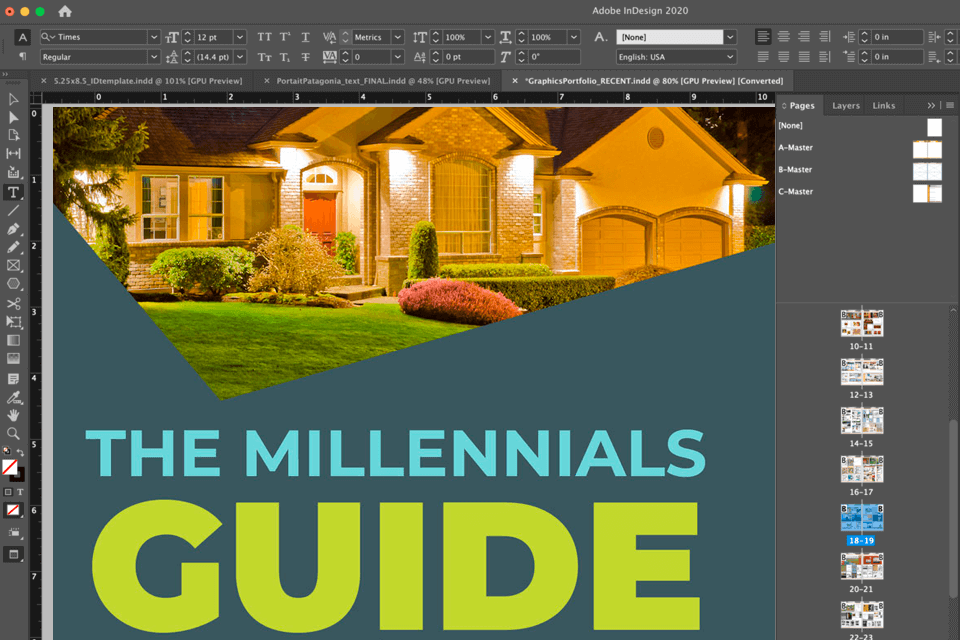Select the Pen tool
Image resolution: width=960 pixels, height=640 pixels.
tap(13, 229)
